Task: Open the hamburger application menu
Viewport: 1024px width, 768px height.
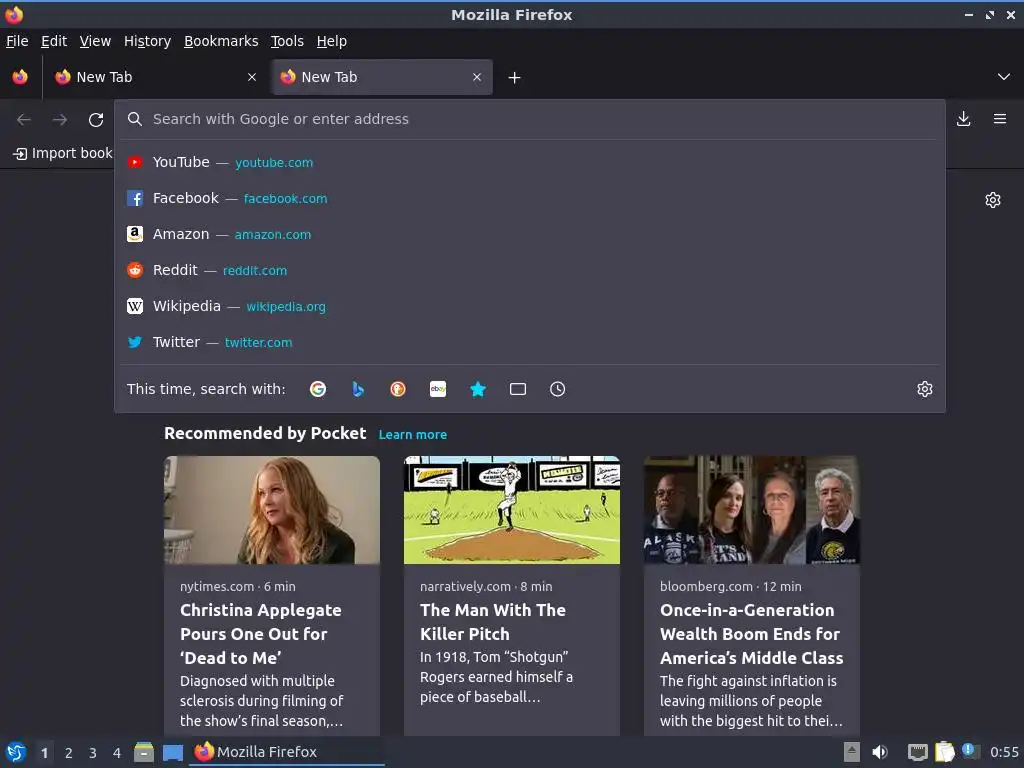Action: (x=1000, y=119)
